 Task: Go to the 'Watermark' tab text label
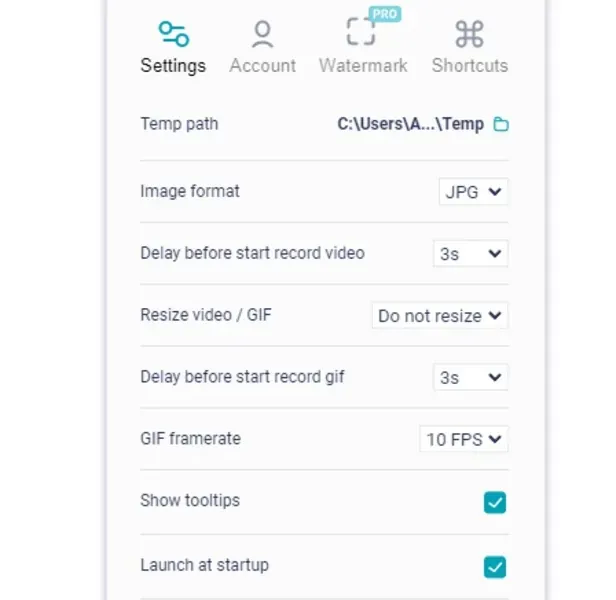pyautogui.click(x=363, y=66)
